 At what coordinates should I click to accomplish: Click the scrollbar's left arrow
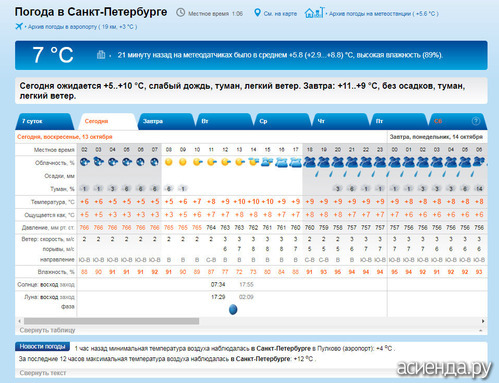coord(19,321)
